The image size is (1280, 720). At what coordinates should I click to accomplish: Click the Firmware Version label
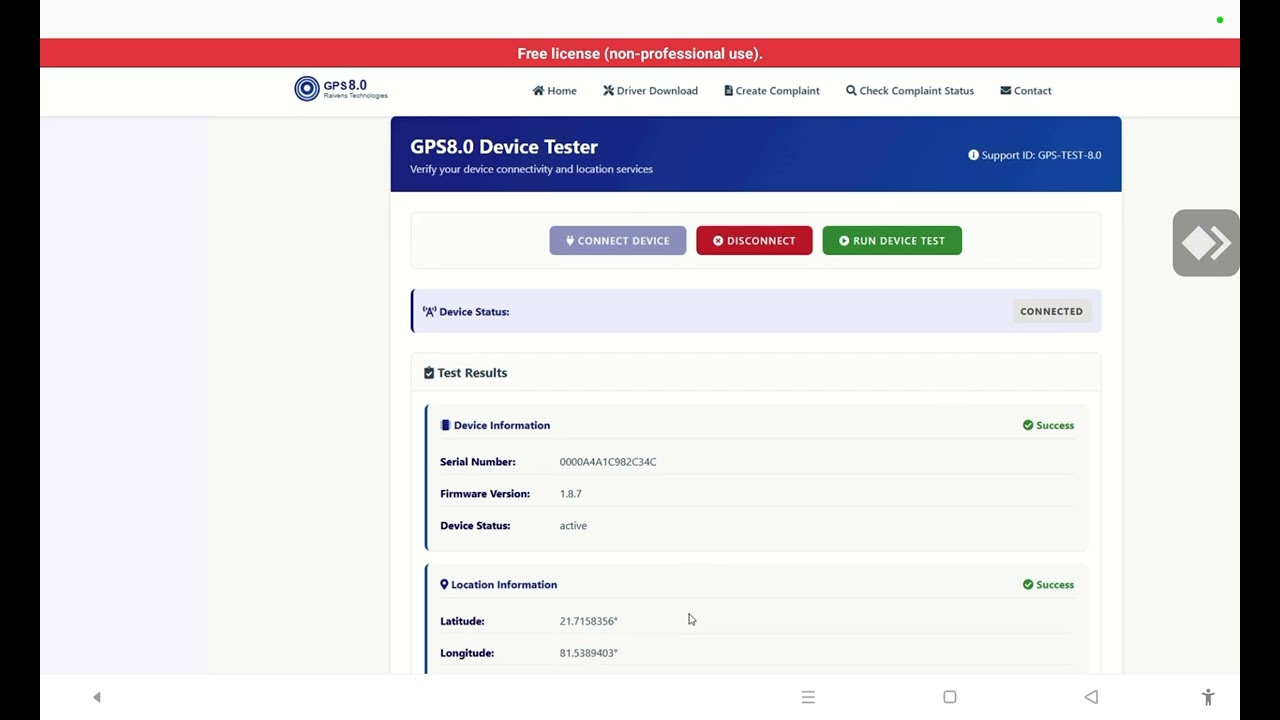click(485, 494)
